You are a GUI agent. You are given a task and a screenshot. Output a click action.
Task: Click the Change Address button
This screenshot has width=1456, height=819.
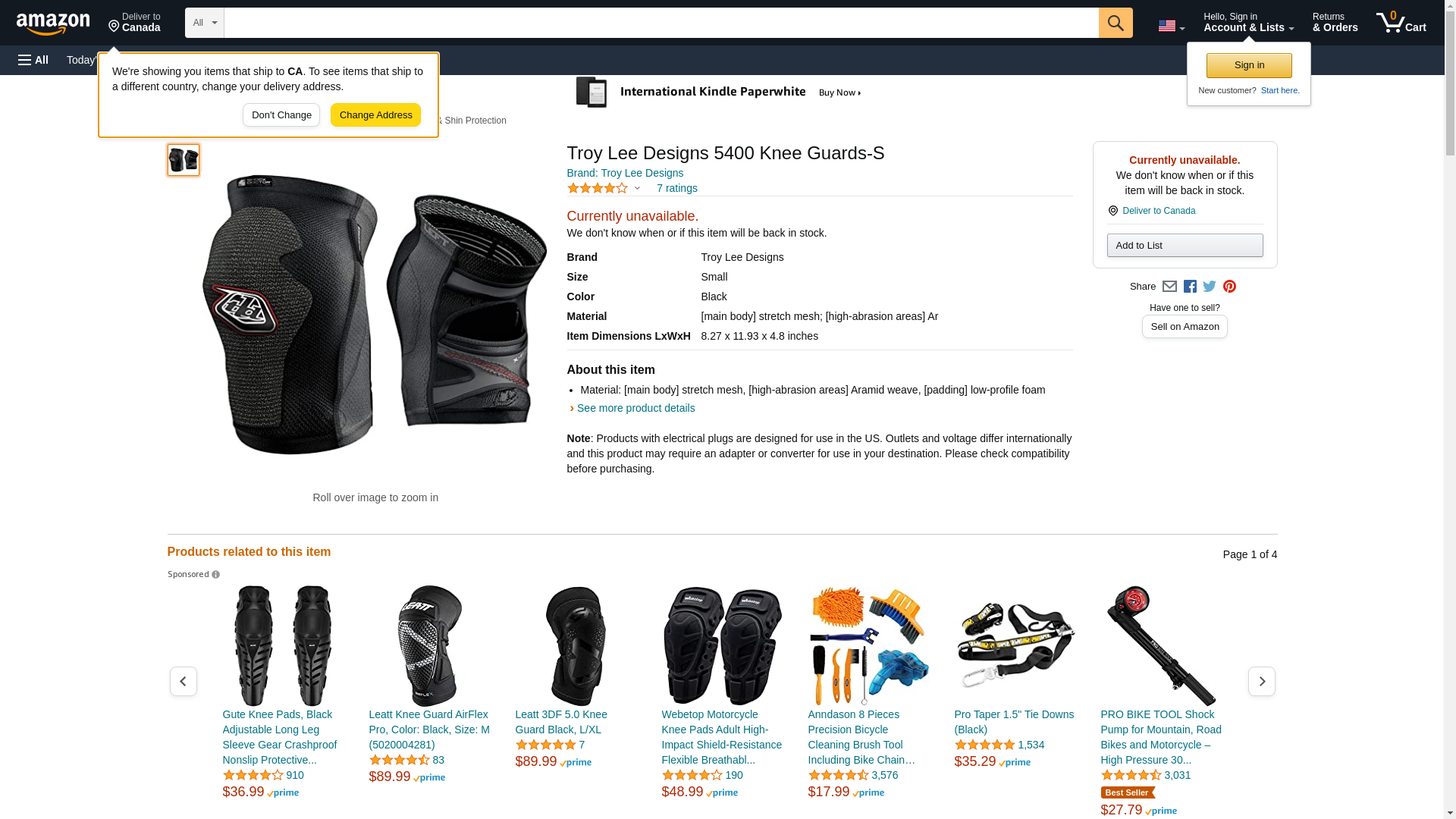tap(375, 115)
